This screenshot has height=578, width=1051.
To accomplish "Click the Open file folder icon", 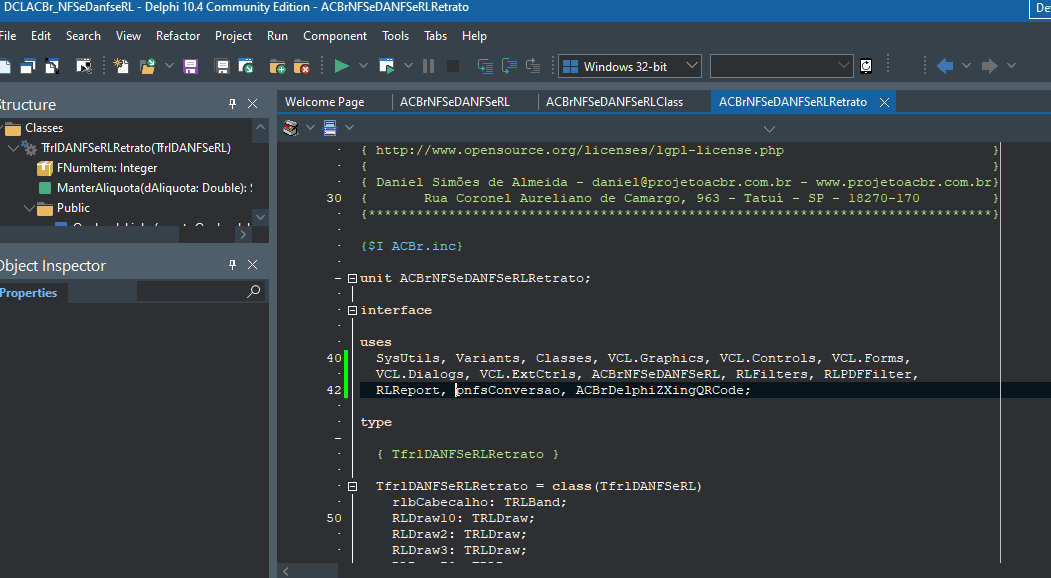I will point(147,66).
